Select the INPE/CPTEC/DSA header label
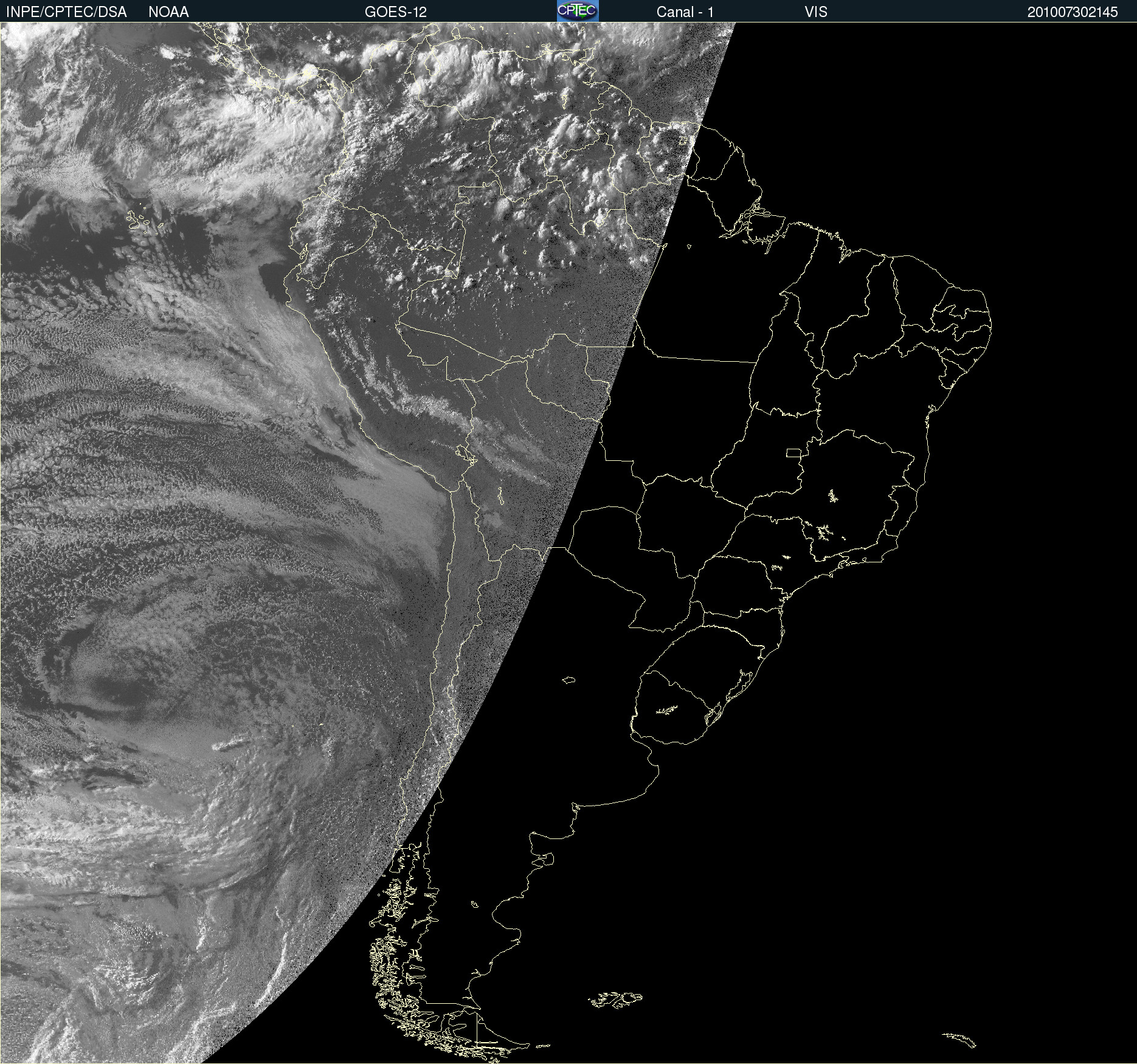This screenshot has width=1137, height=1064. [66, 12]
